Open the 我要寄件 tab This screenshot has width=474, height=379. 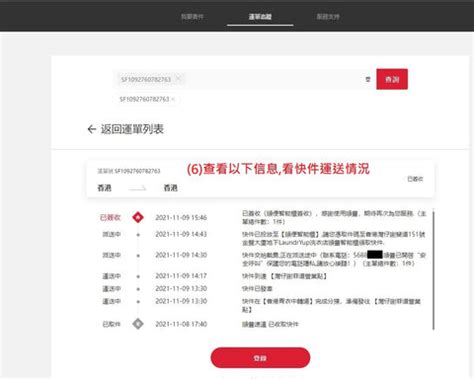click(x=192, y=17)
